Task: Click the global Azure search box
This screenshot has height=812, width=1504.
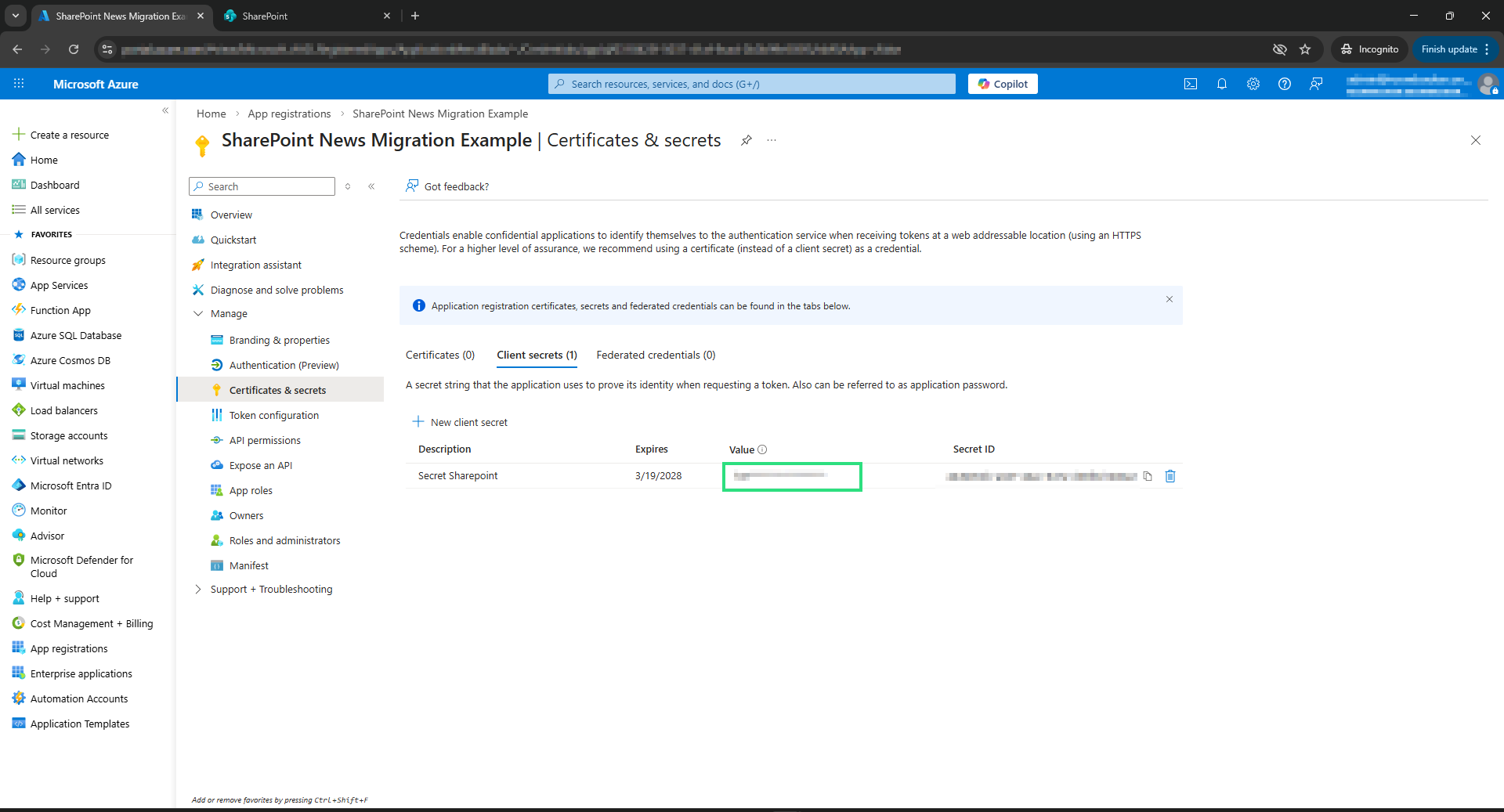Action: (752, 84)
